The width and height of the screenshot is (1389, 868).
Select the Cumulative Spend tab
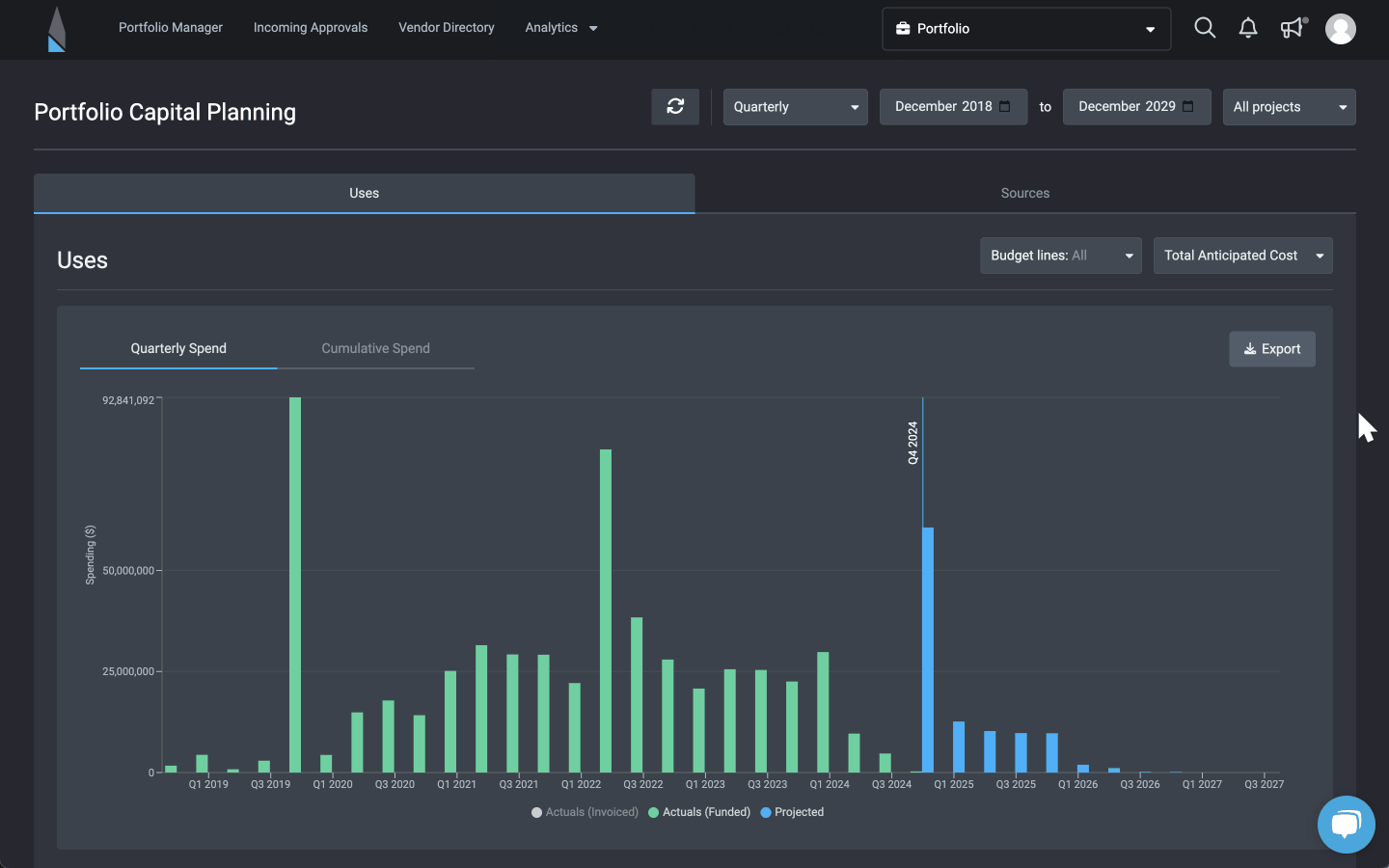click(x=376, y=348)
